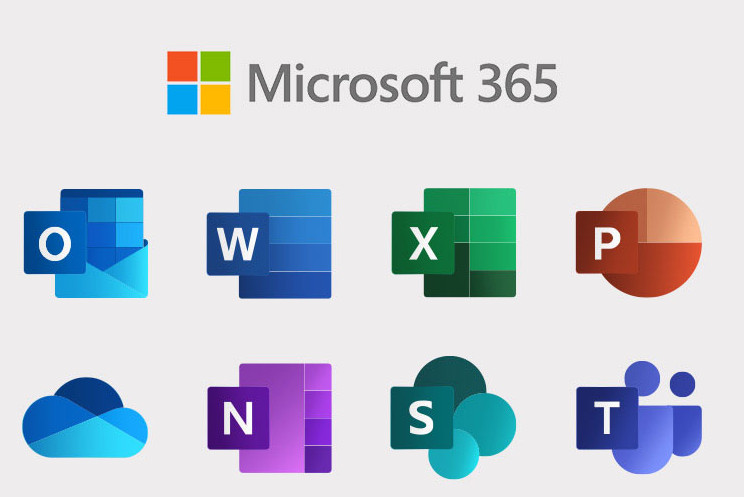
Task: Select the PowerPoint app icon
Action: [x=639, y=243]
